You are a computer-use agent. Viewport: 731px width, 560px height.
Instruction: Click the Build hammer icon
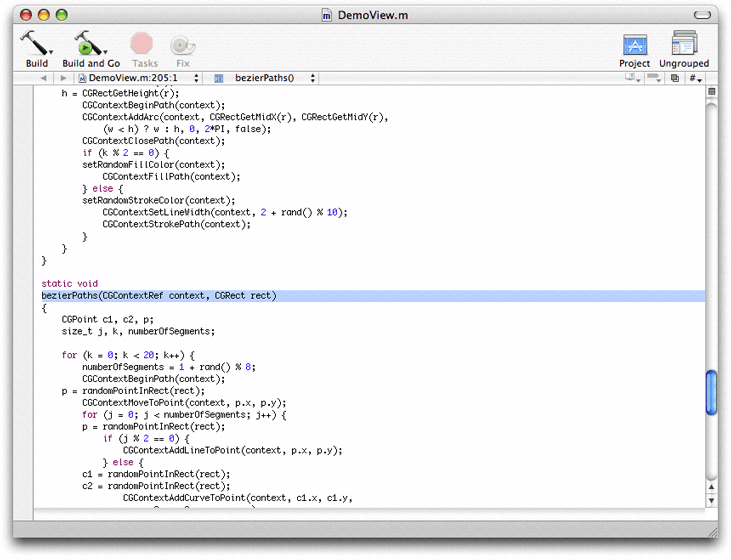[37, 44]
